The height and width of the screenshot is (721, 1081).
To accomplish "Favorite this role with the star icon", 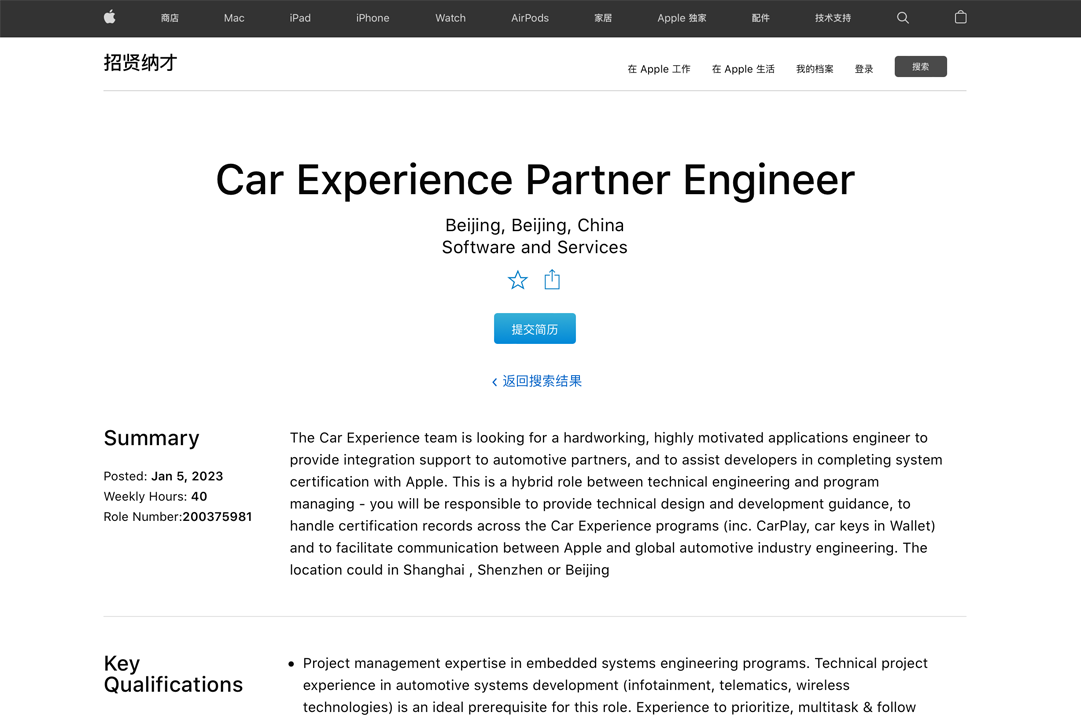I will click(x=518, y=280).
